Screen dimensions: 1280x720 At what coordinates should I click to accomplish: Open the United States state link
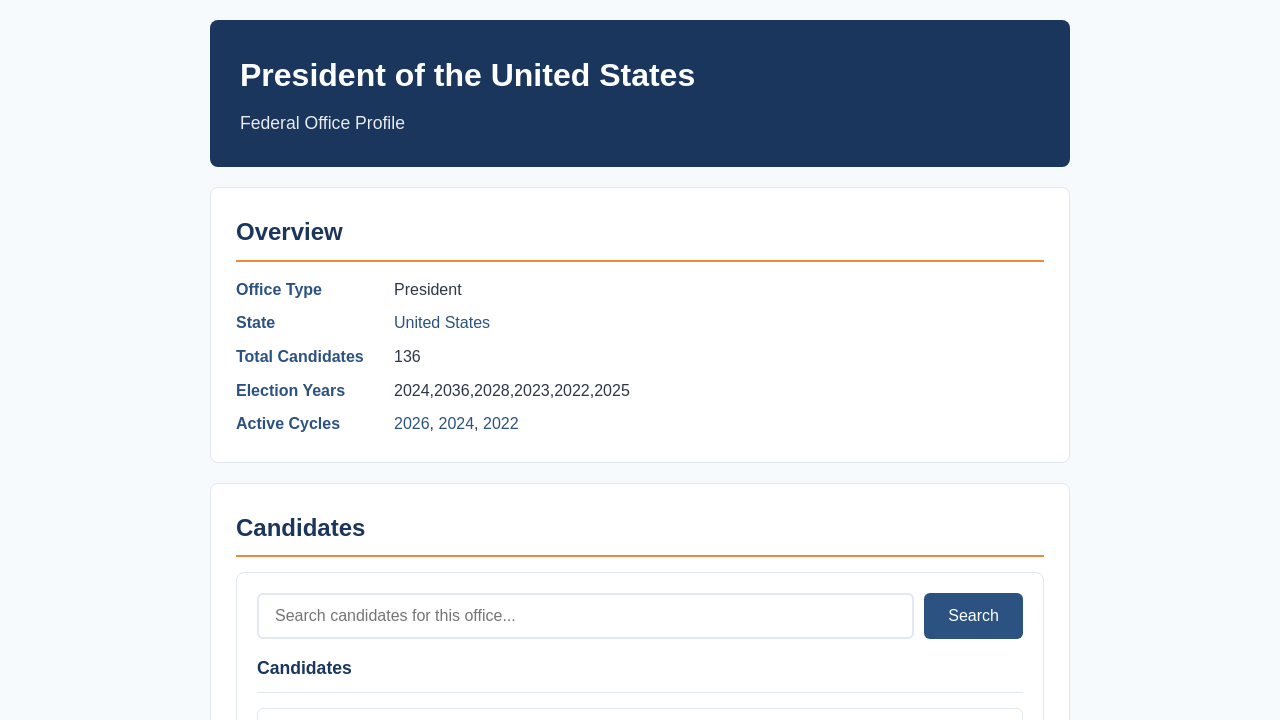coord(442,323)
